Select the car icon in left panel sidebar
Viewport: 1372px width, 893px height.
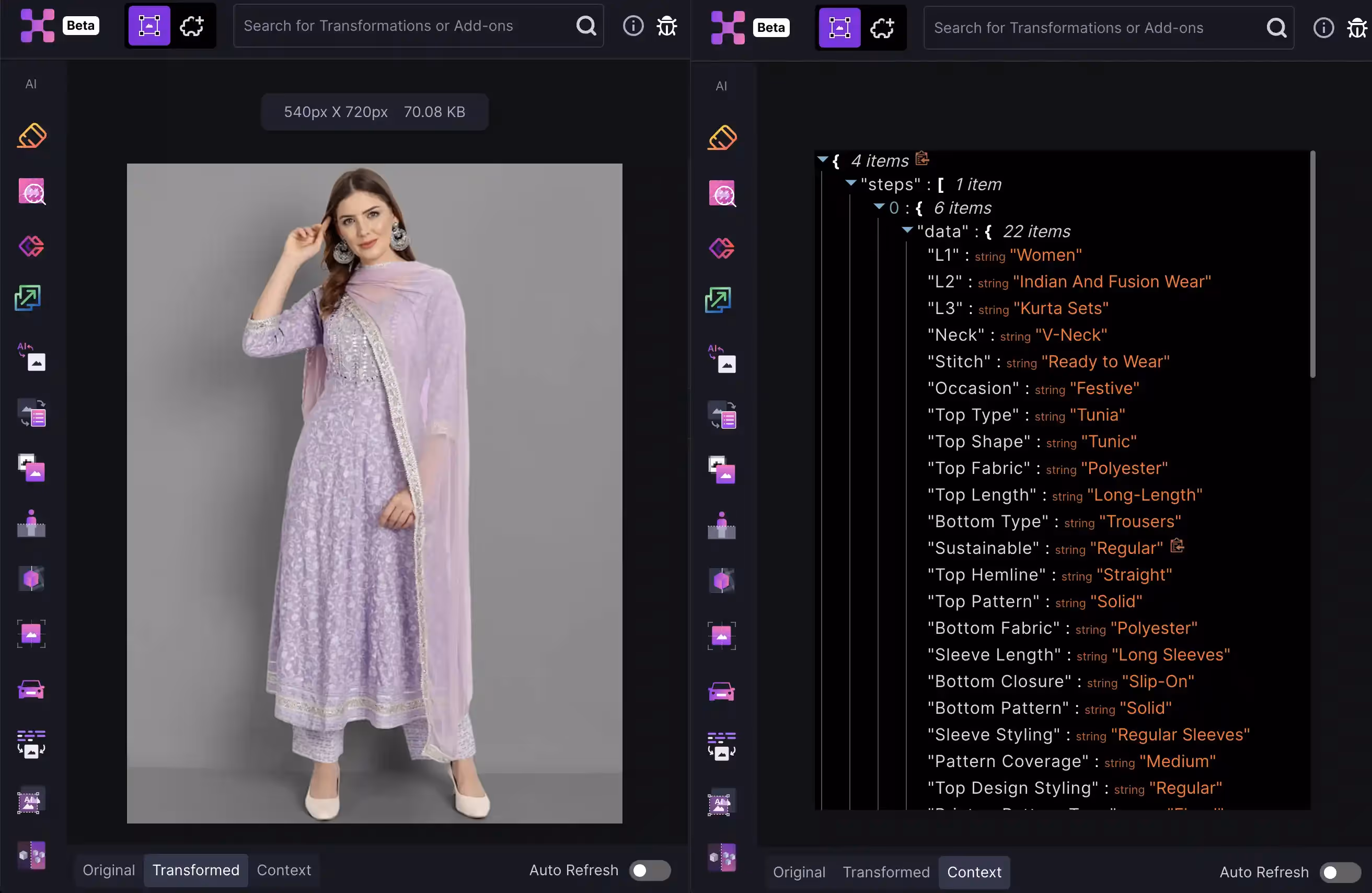point(31,690)
